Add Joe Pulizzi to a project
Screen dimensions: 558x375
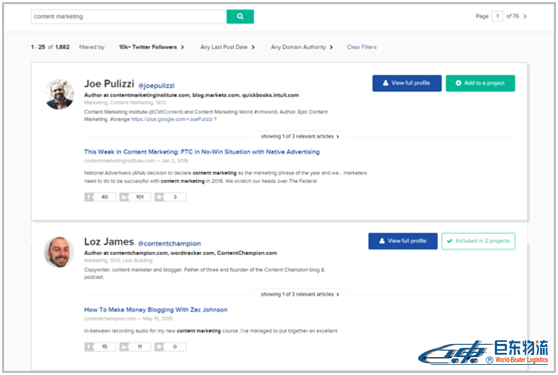[x=480, y=83]
